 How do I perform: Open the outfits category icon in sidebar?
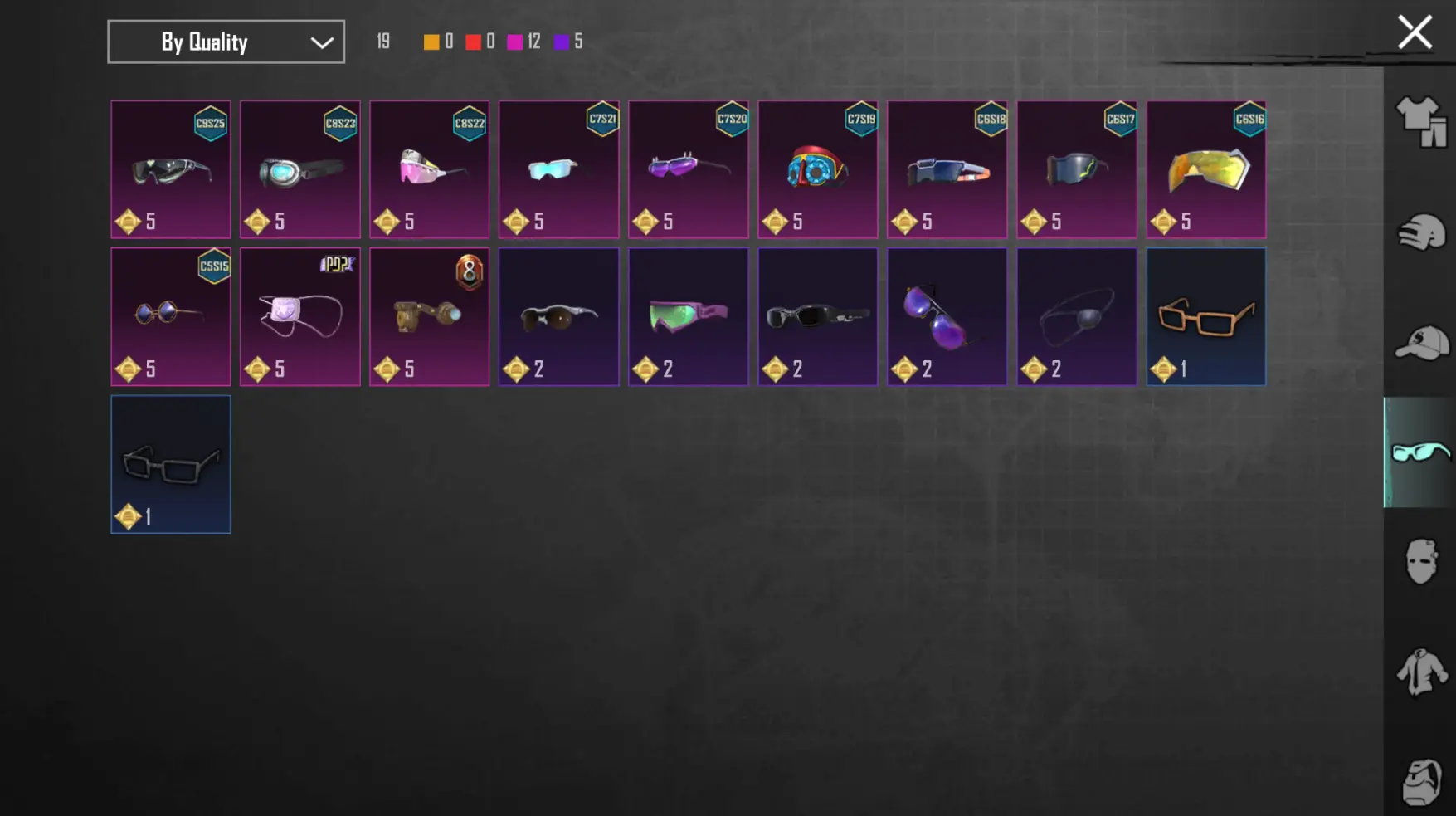[x=1421, y=122]
